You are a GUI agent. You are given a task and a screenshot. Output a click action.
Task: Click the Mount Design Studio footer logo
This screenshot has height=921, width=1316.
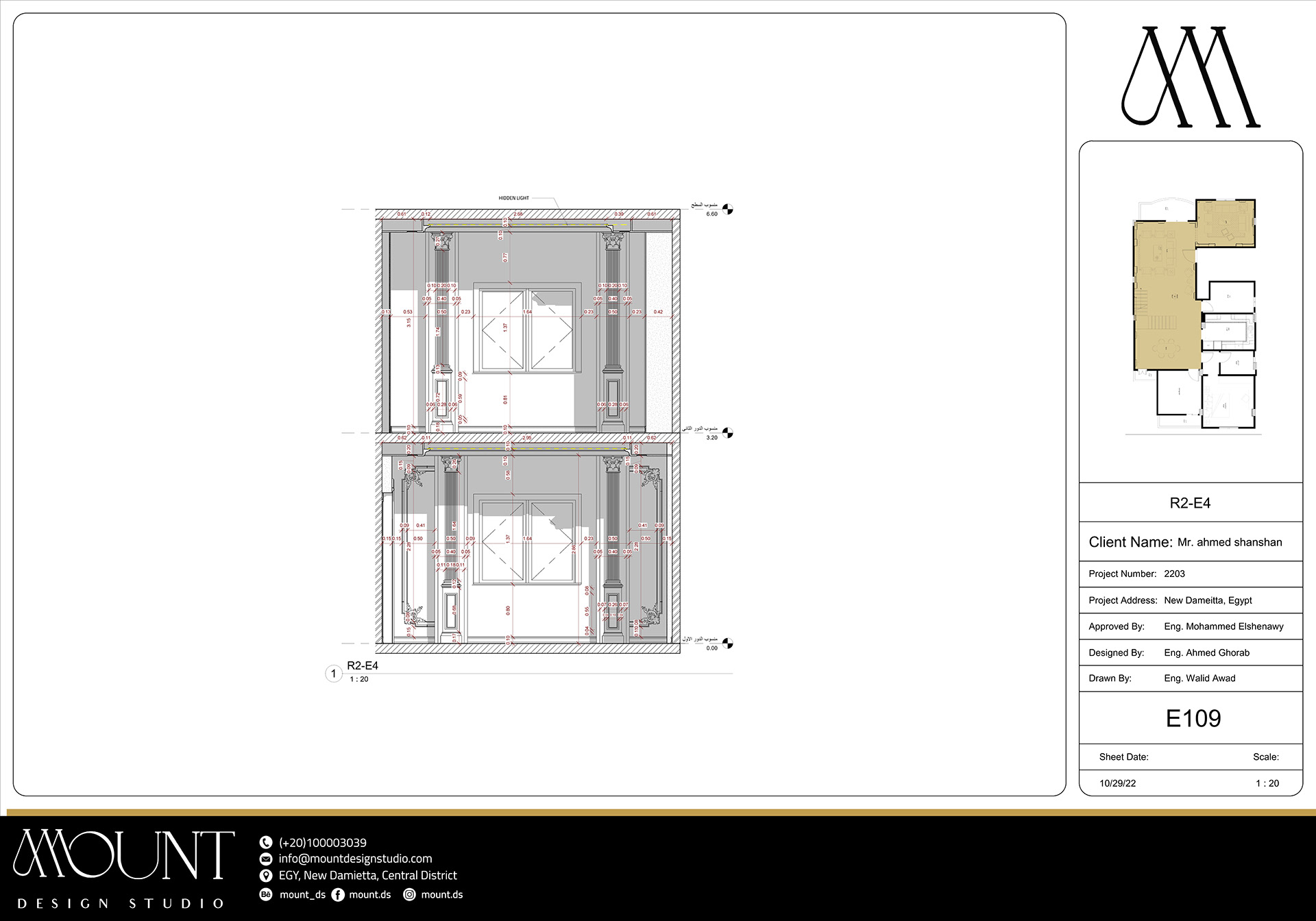click(x=123, y=868)
